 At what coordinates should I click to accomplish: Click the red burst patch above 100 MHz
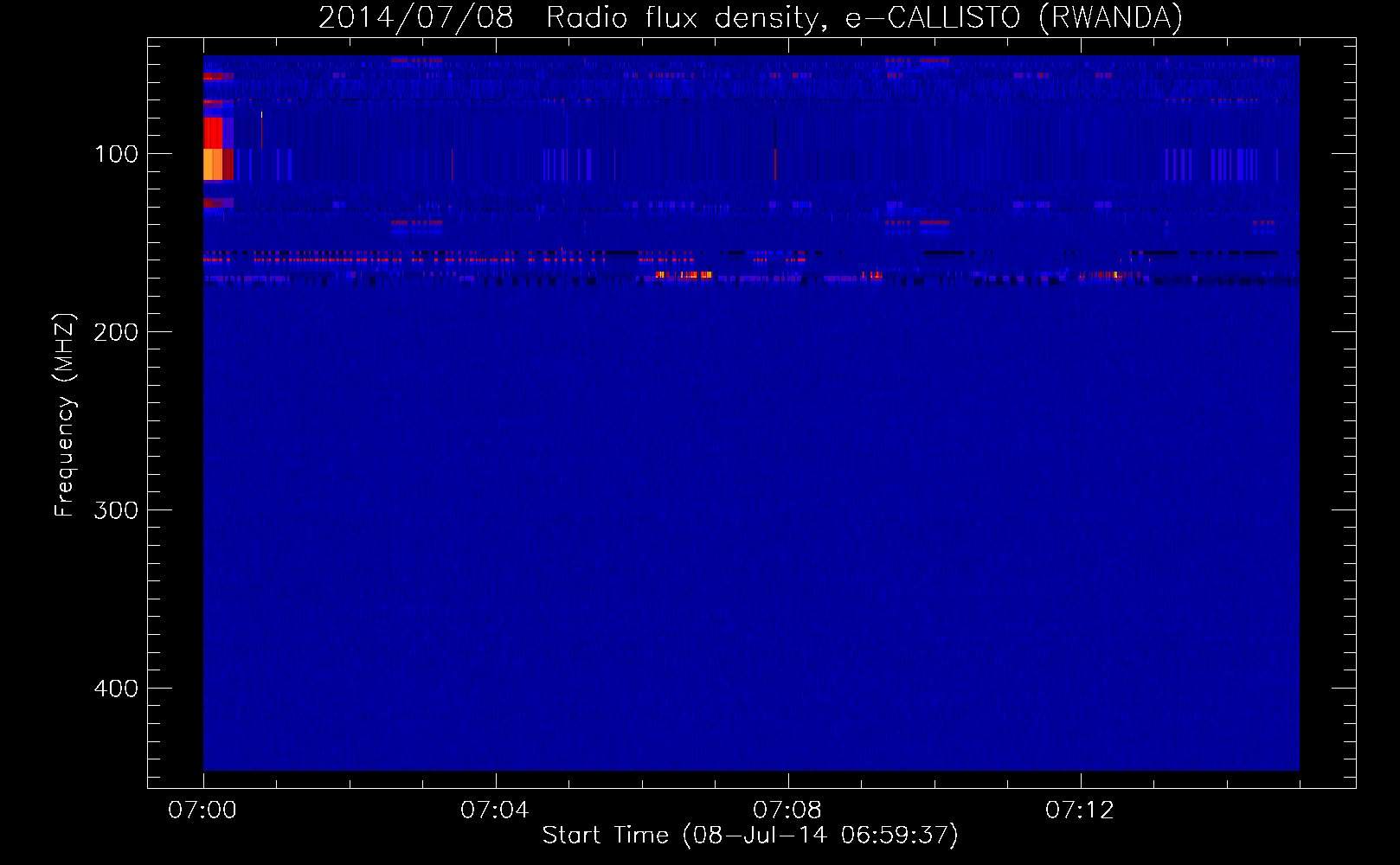pyautogui.click(x=213, y=132)
